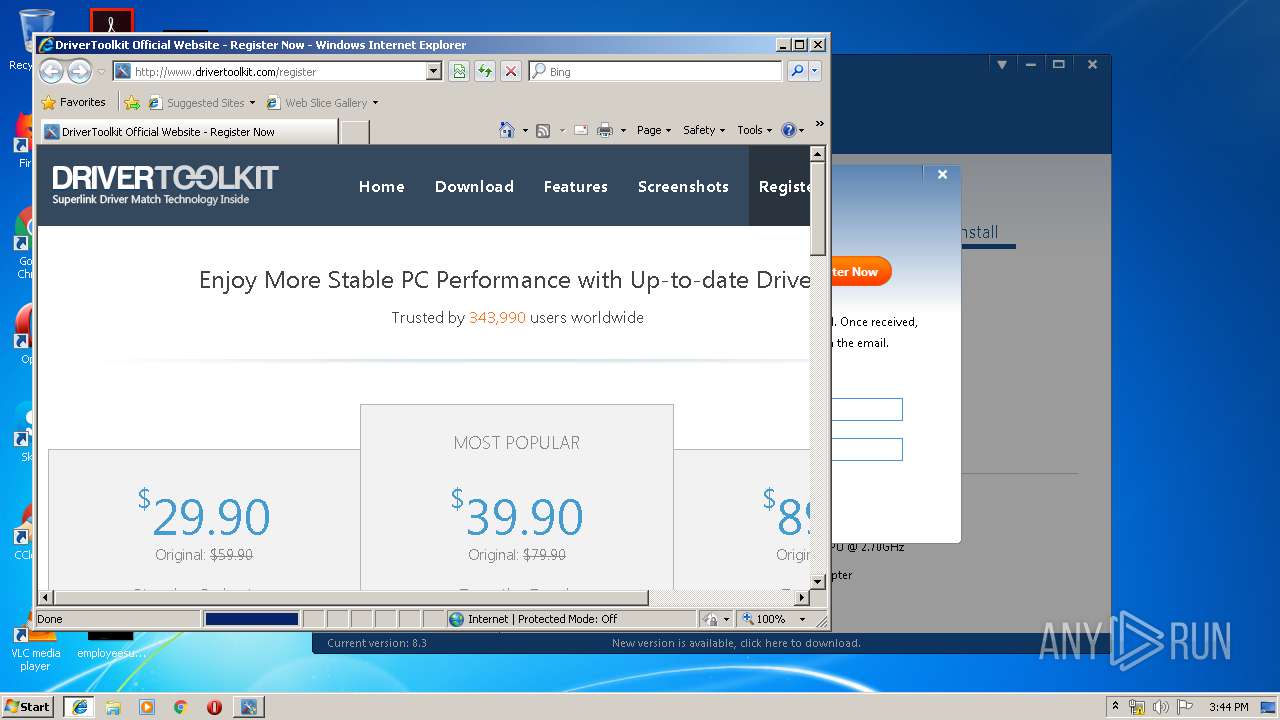
Task: Click the orange Register Now button in dialog
Action: (860, 271)
